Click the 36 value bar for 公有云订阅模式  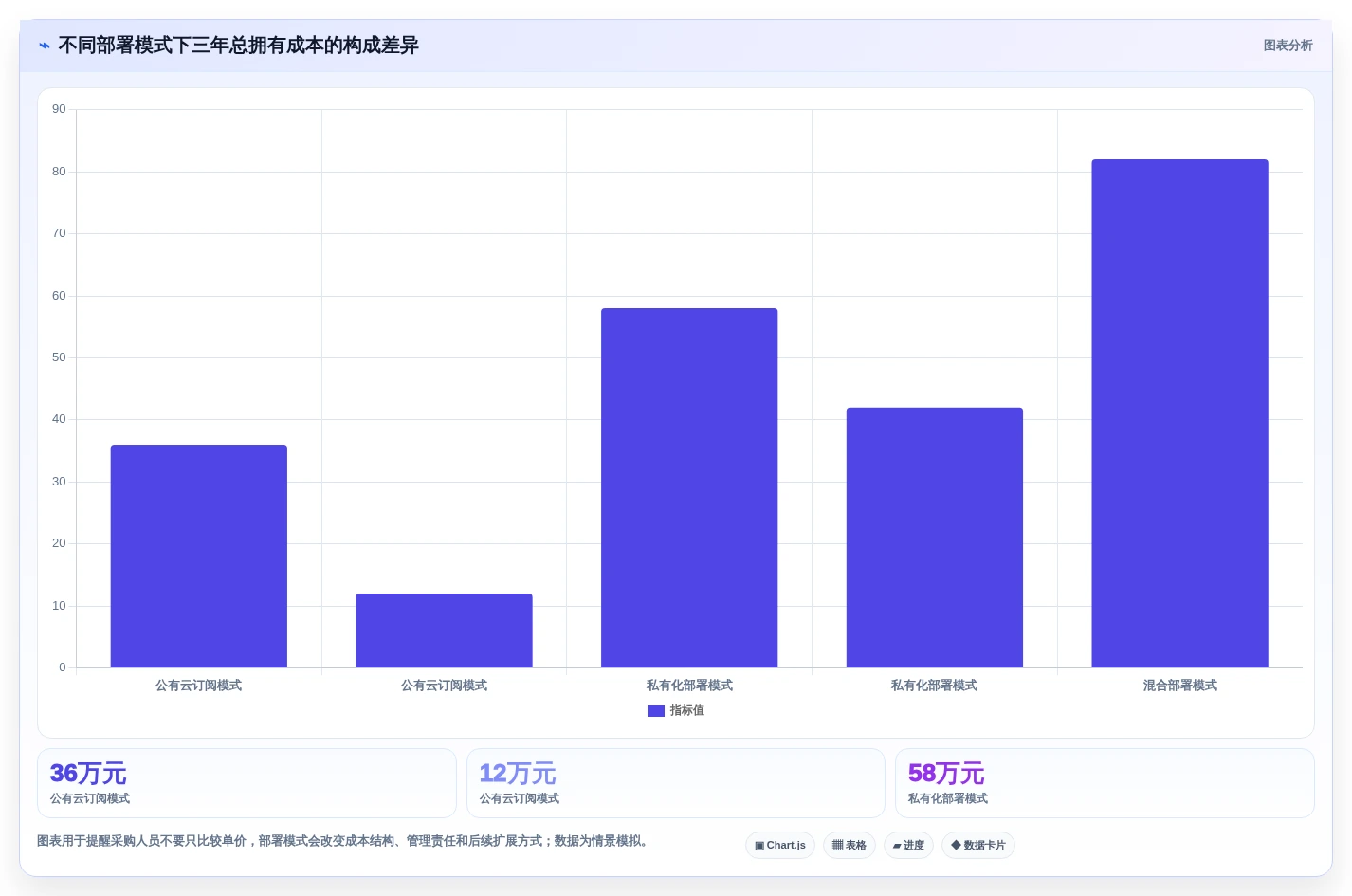coord(199,557)
